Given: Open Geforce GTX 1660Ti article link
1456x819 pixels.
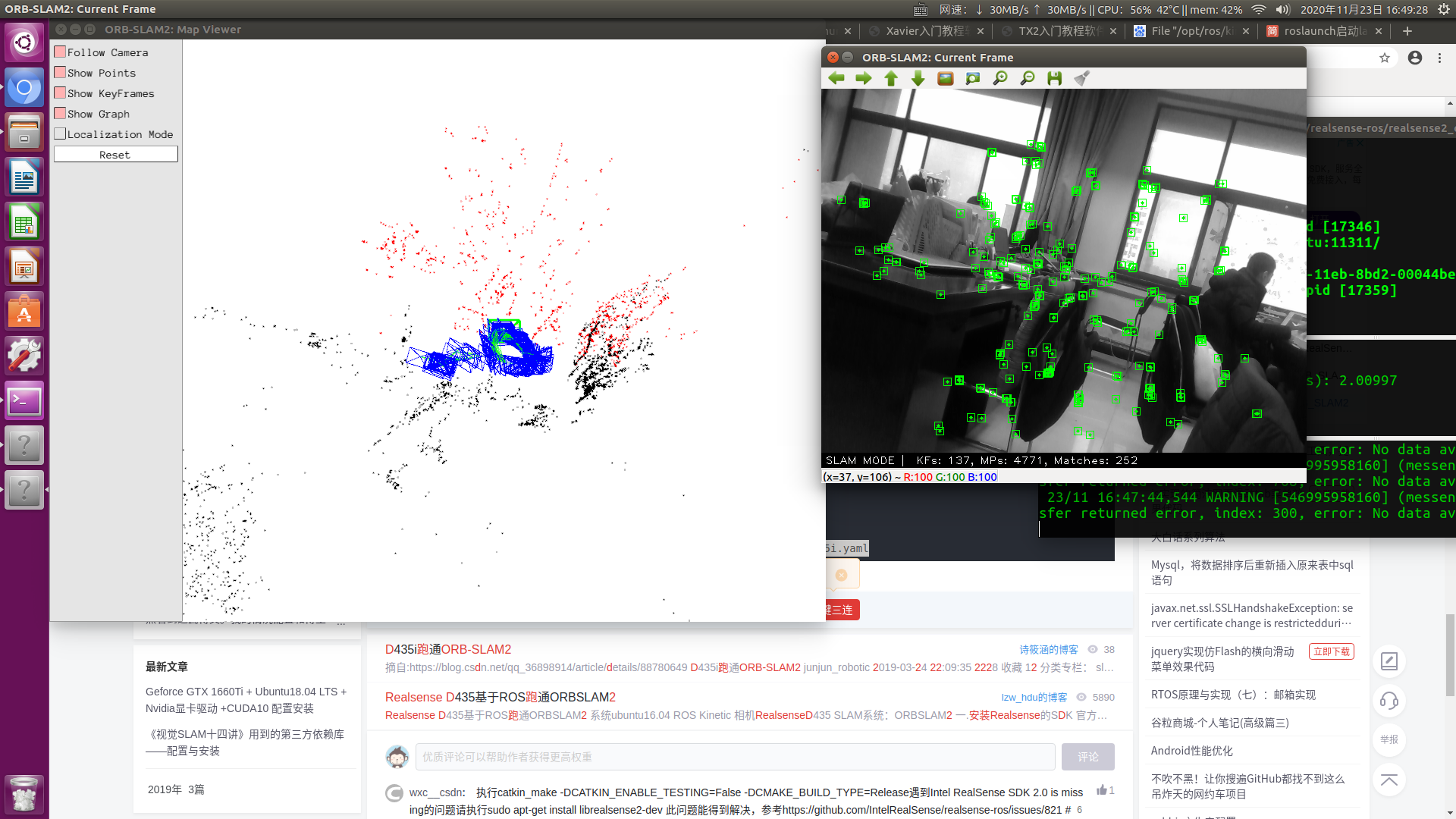Looking at the screenshot, I should coord(246,700).
